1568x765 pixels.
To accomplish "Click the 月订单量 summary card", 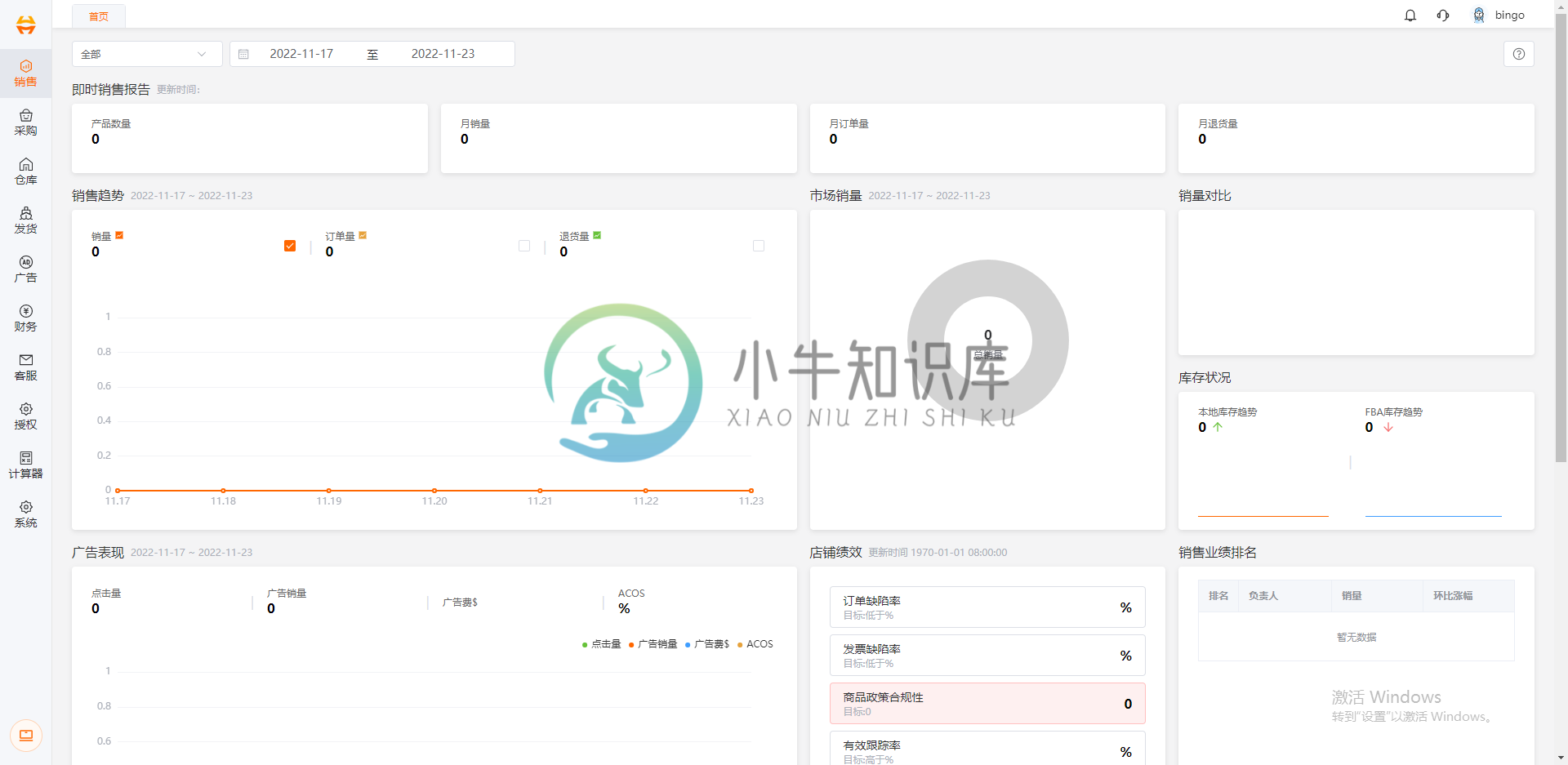I will pos(987,138).
